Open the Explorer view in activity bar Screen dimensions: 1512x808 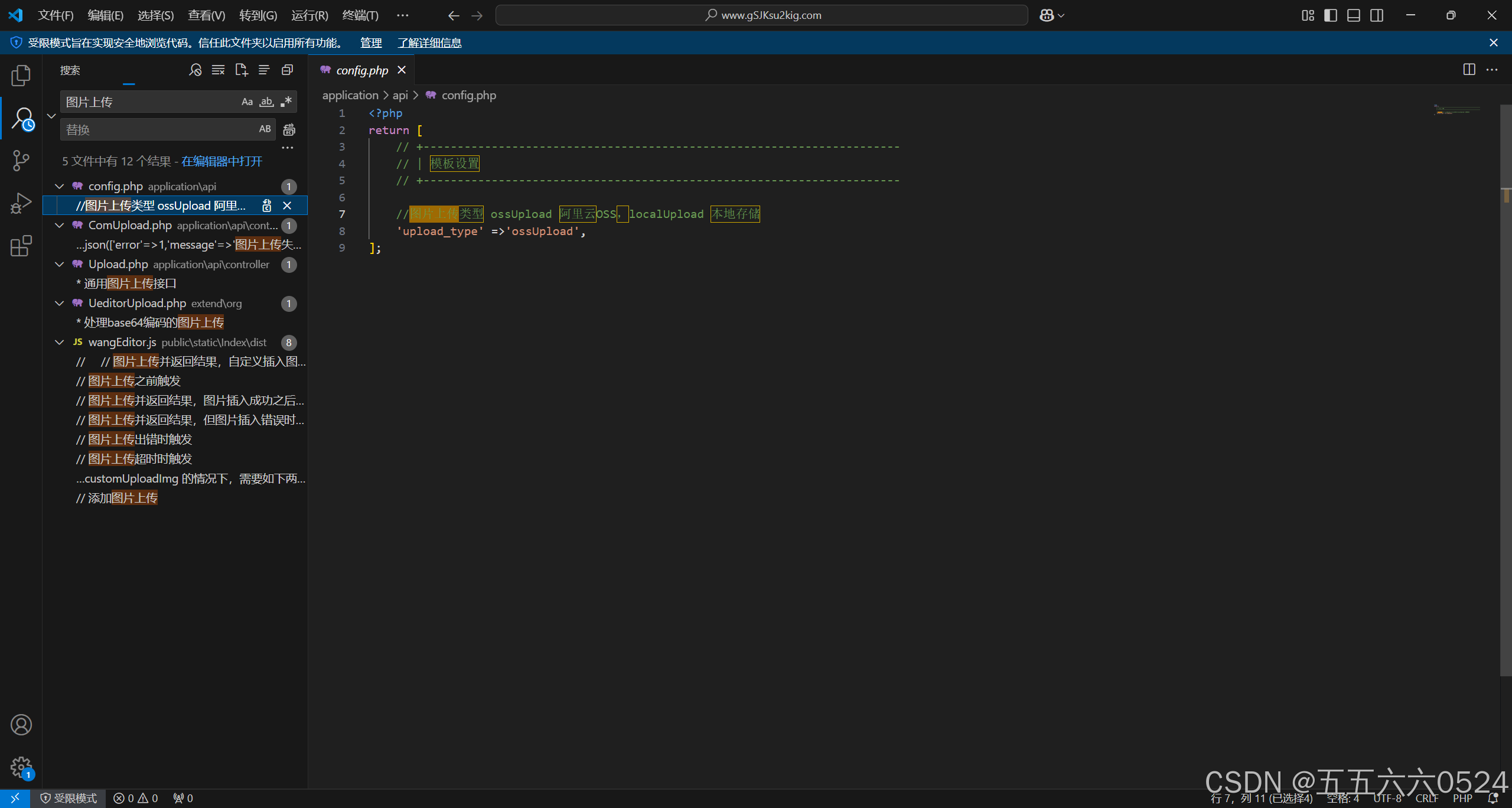[x=21, y=75]
